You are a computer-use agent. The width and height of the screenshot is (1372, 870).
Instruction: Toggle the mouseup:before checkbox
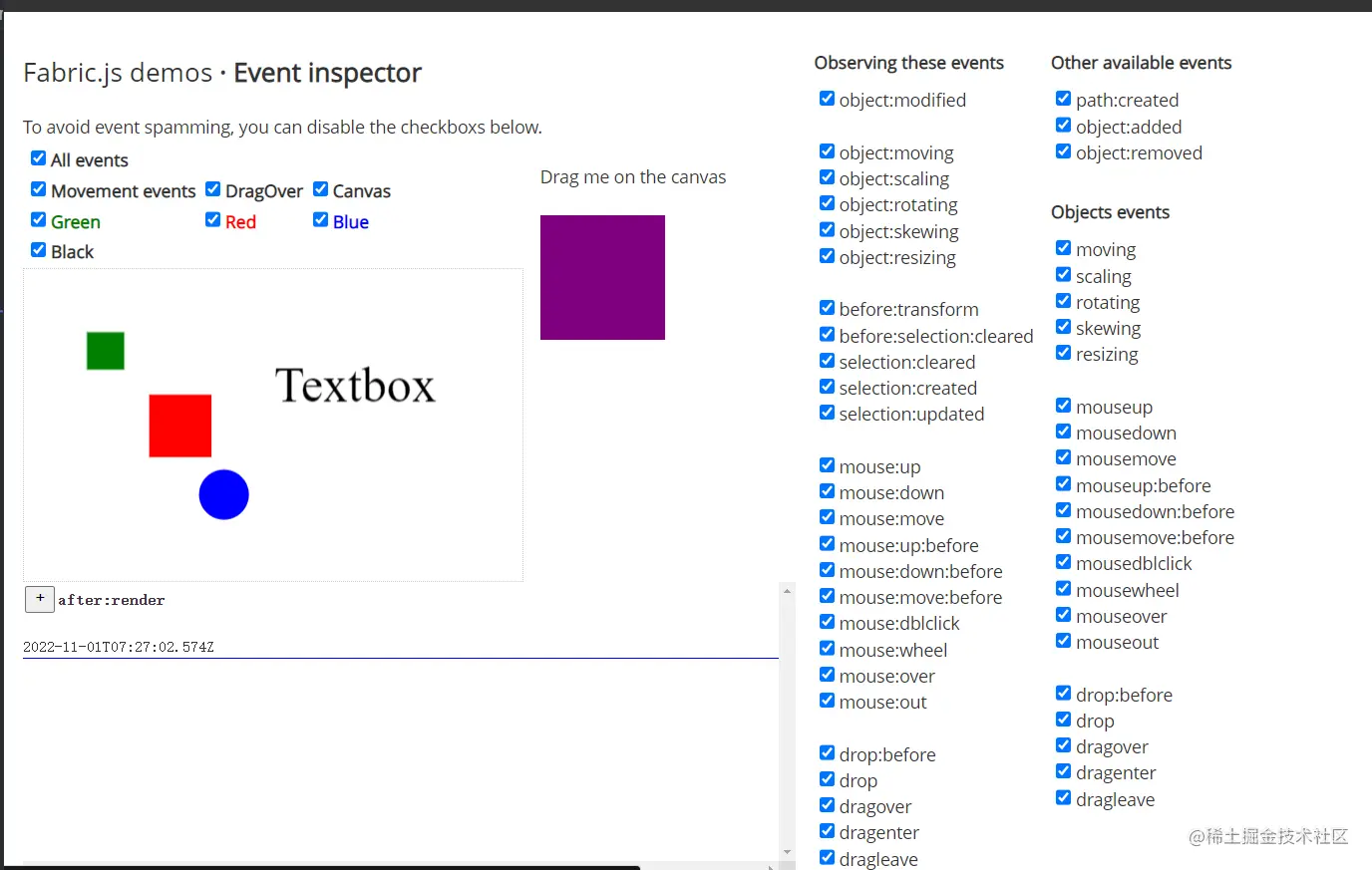point(1063,484)
